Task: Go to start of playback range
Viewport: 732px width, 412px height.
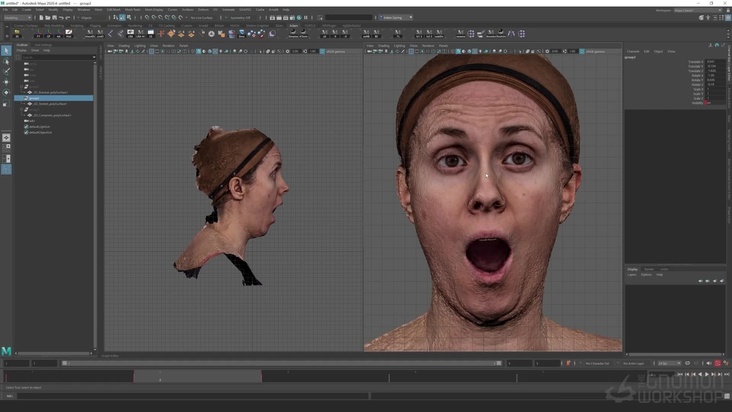Action: point(680,374)
